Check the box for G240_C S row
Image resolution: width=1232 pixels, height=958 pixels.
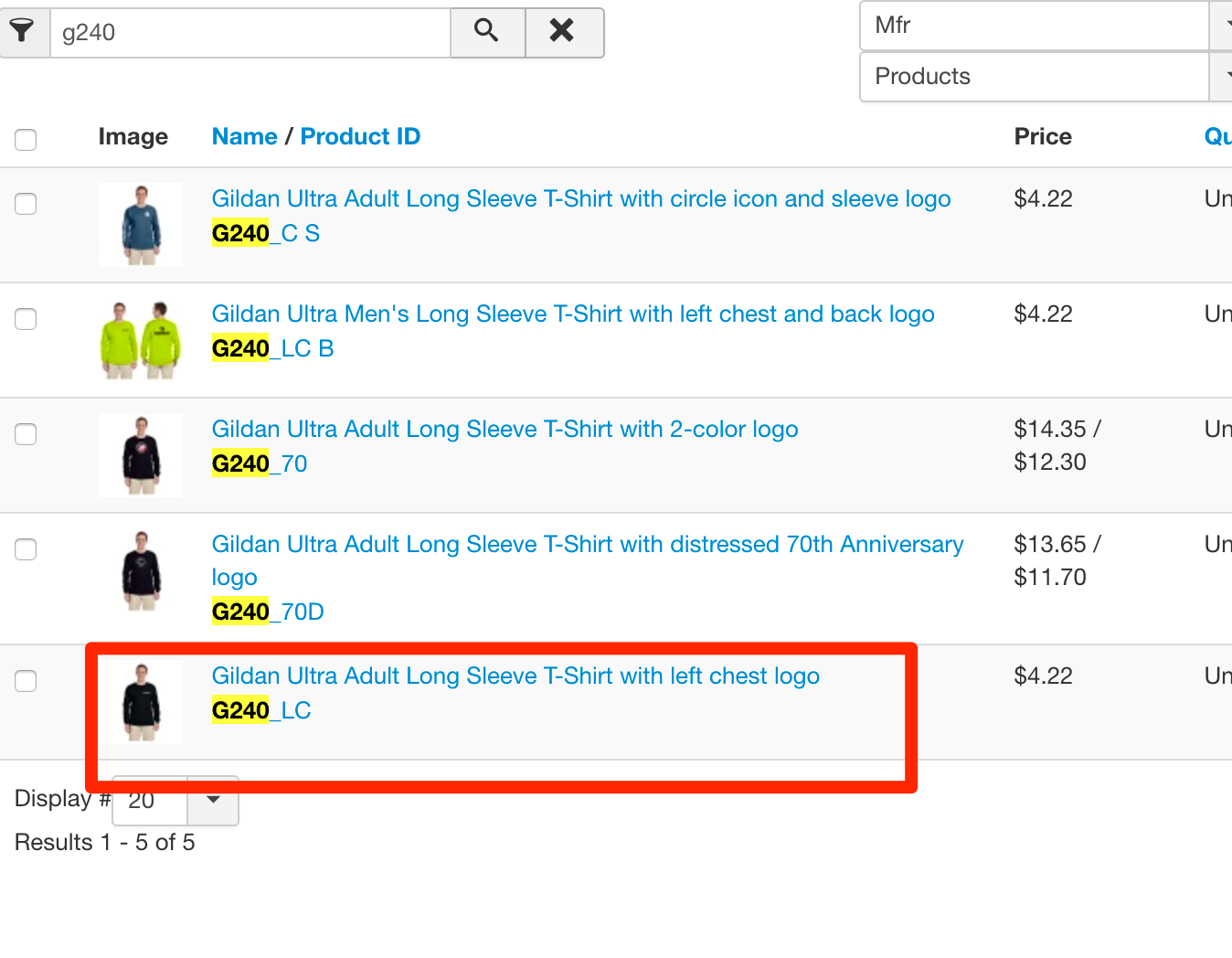click(x=26, y=203)
